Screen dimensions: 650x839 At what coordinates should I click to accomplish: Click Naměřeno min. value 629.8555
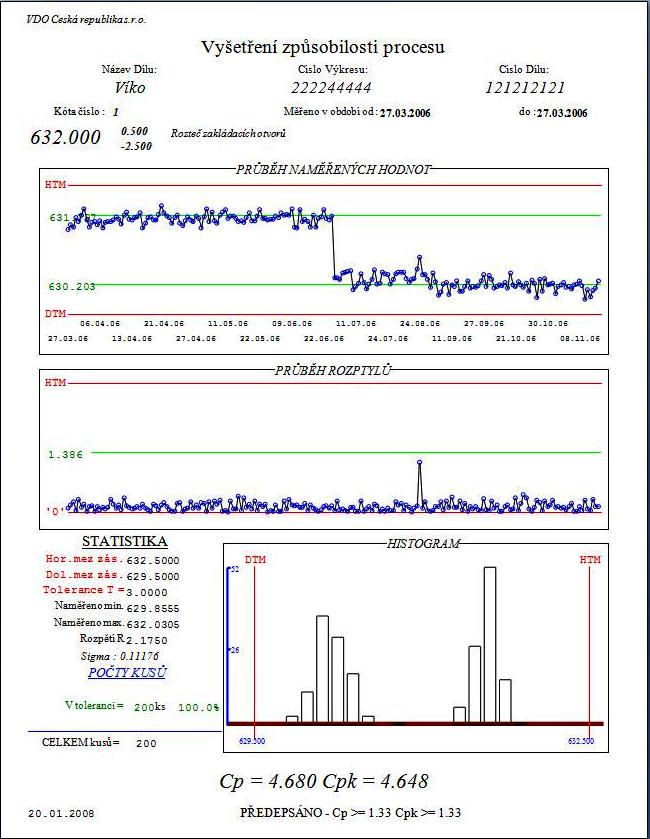[x=153, y=608]
